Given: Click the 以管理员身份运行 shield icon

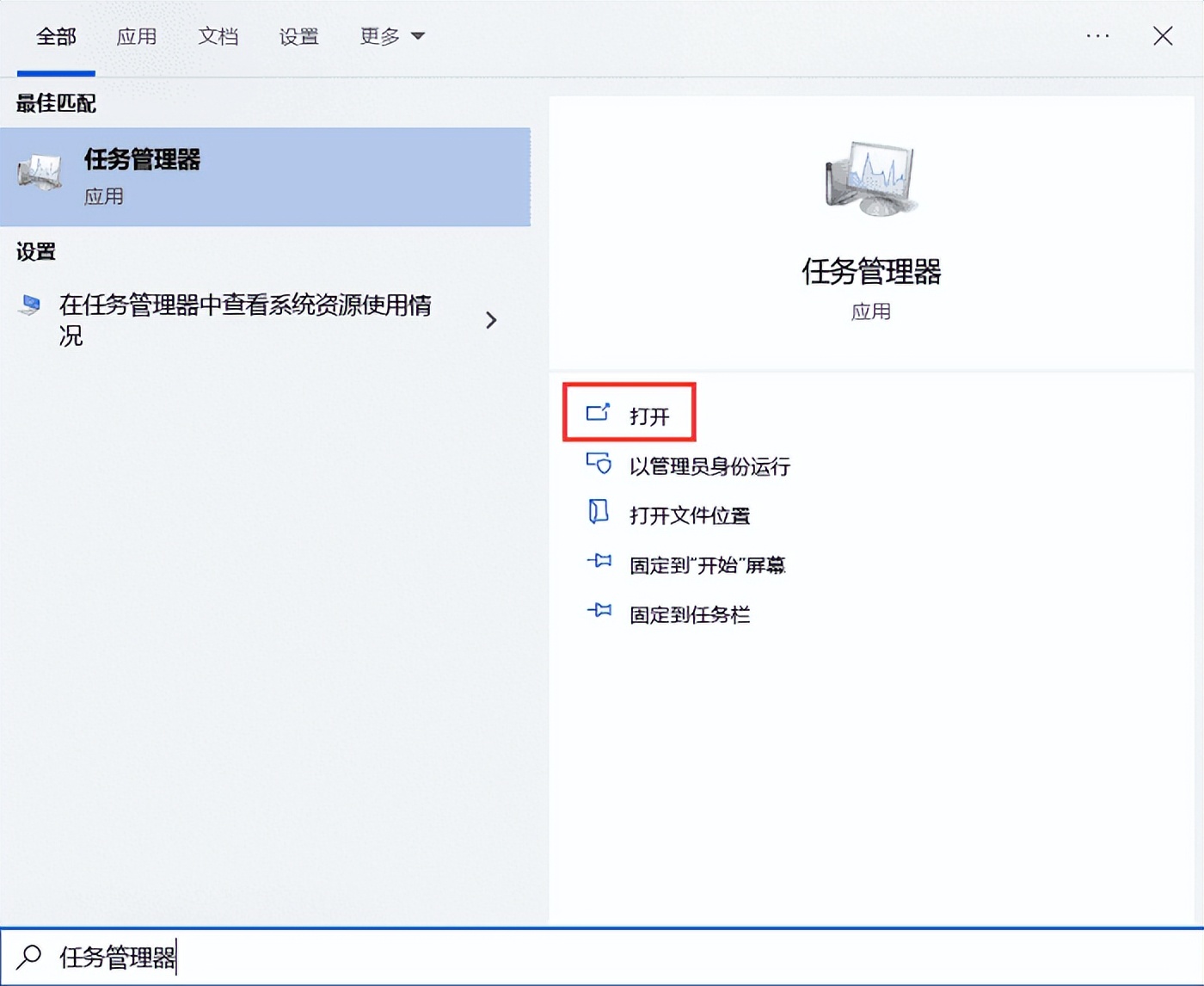Looking at the screenshot, I should (x=598, y=464).
